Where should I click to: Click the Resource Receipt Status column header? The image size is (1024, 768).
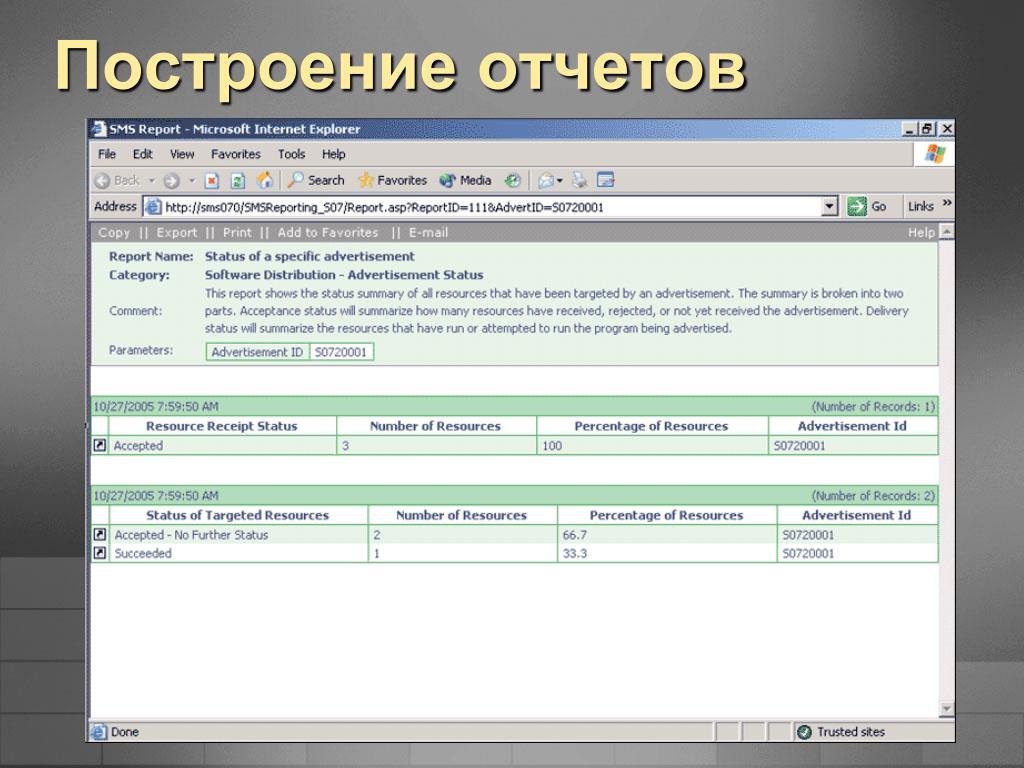tap(221, 426)
